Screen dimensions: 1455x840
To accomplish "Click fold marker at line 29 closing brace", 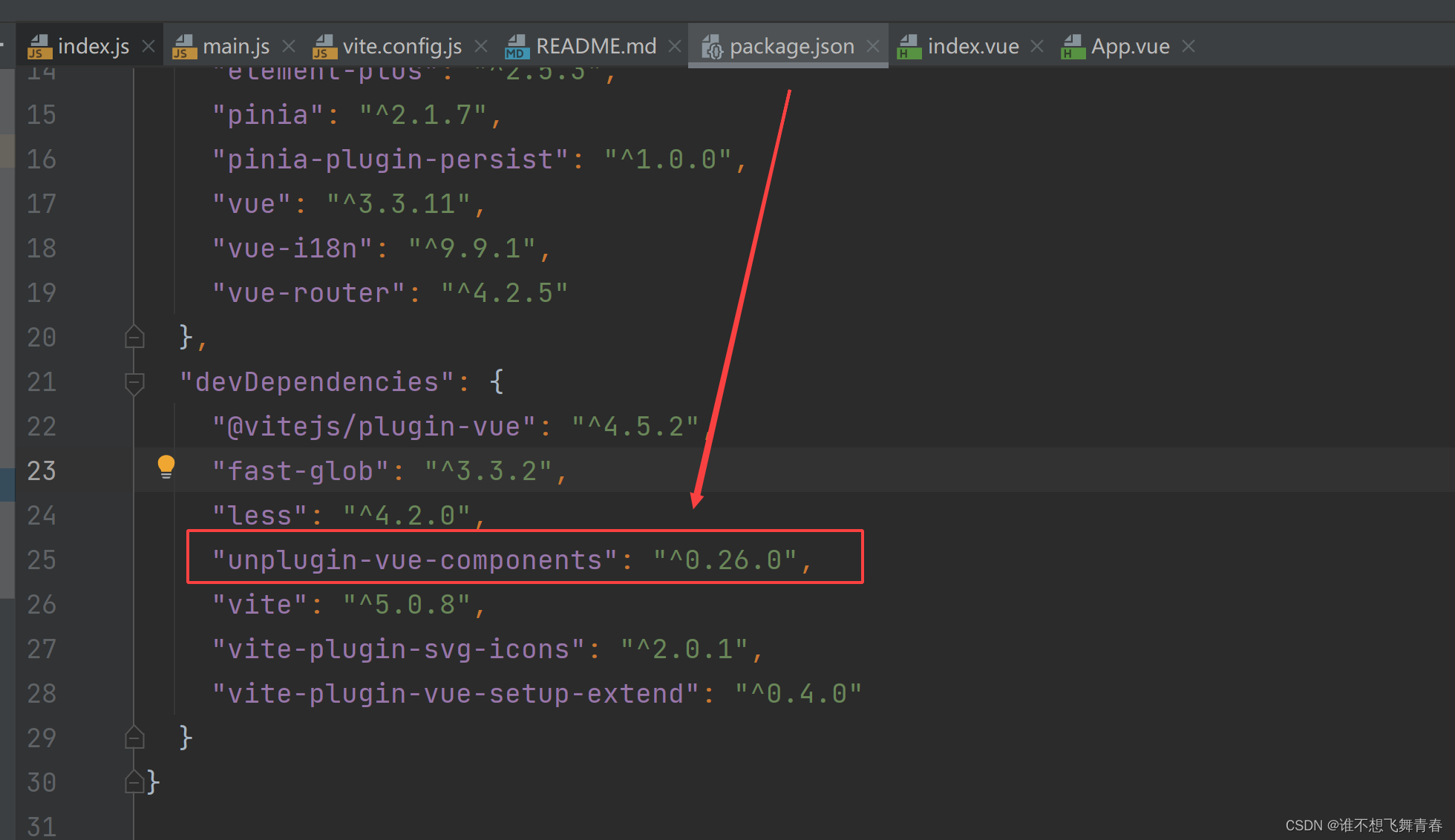I will pyautogui.click(x=134, y=738).
